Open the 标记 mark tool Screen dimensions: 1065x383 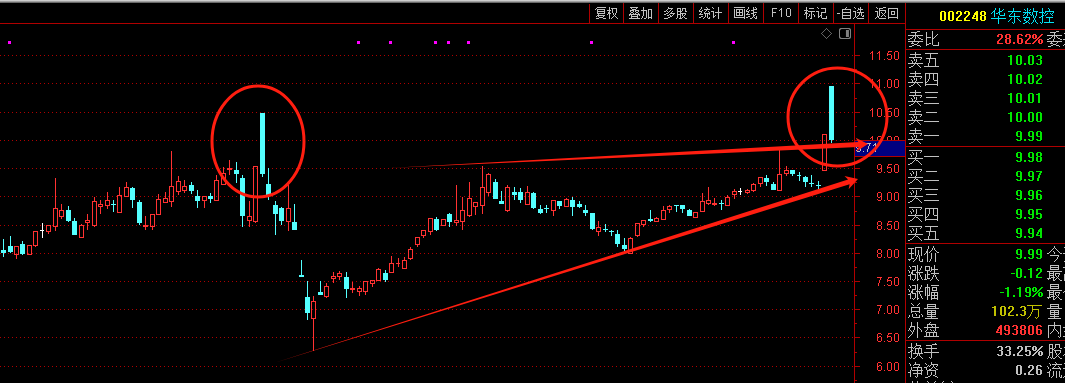tap(816, 13)
